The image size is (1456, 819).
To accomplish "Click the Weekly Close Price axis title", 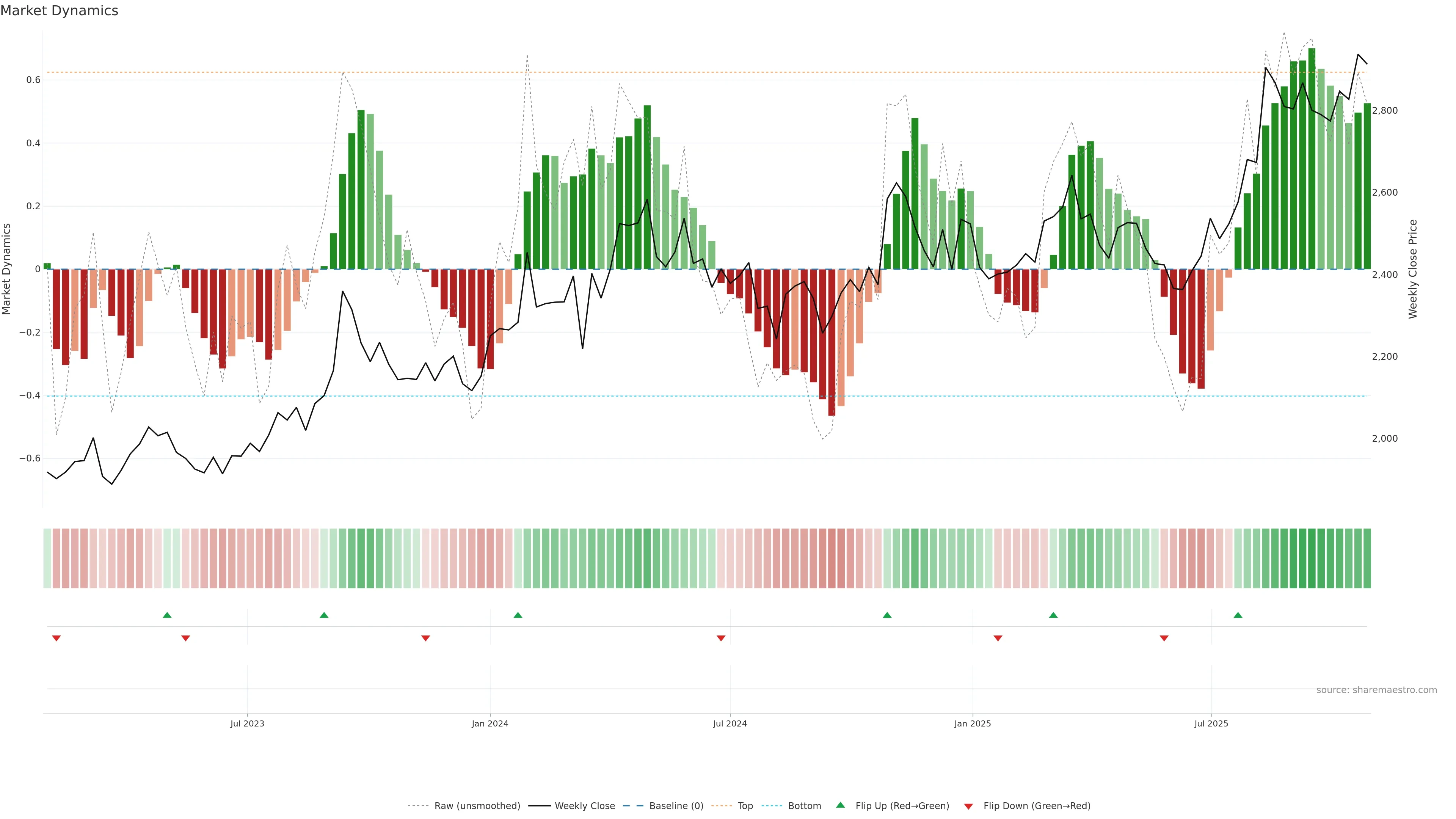I will pyautogui.click(x=1412, y=269).
